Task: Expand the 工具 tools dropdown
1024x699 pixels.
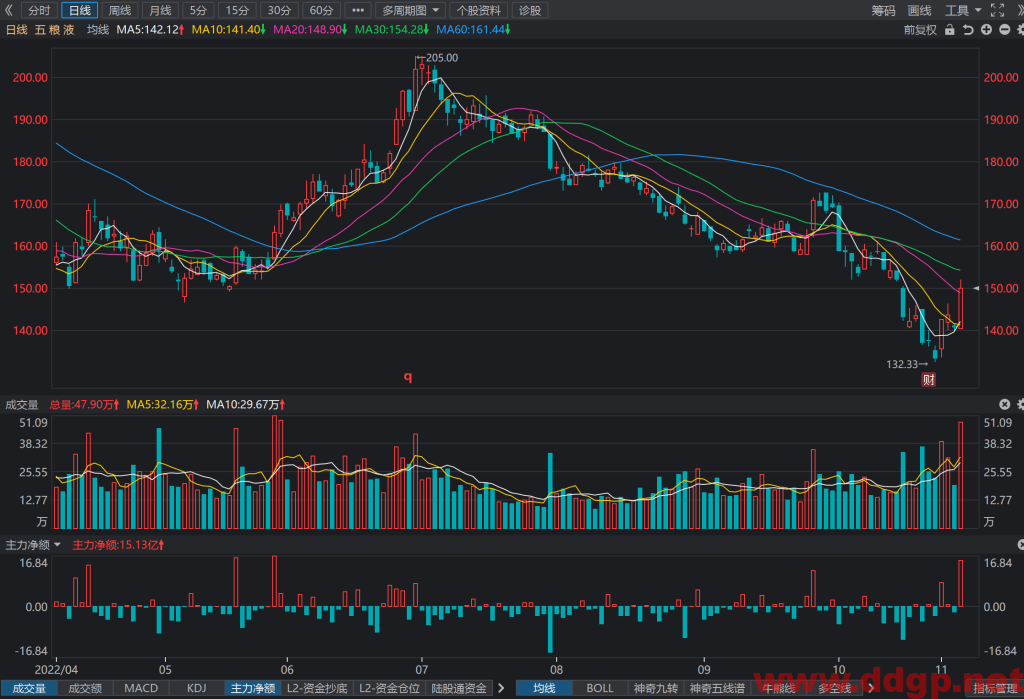Action: (x=963, y=10)
